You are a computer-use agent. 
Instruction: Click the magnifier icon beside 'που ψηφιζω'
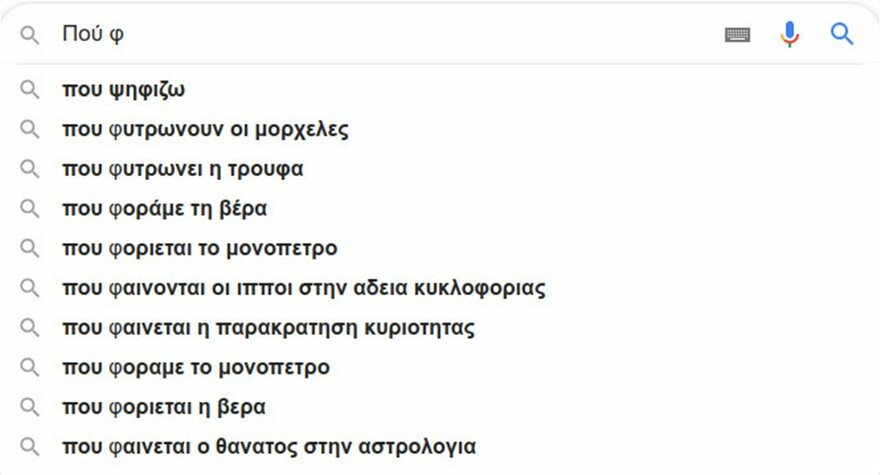click(x=30, y=89)
